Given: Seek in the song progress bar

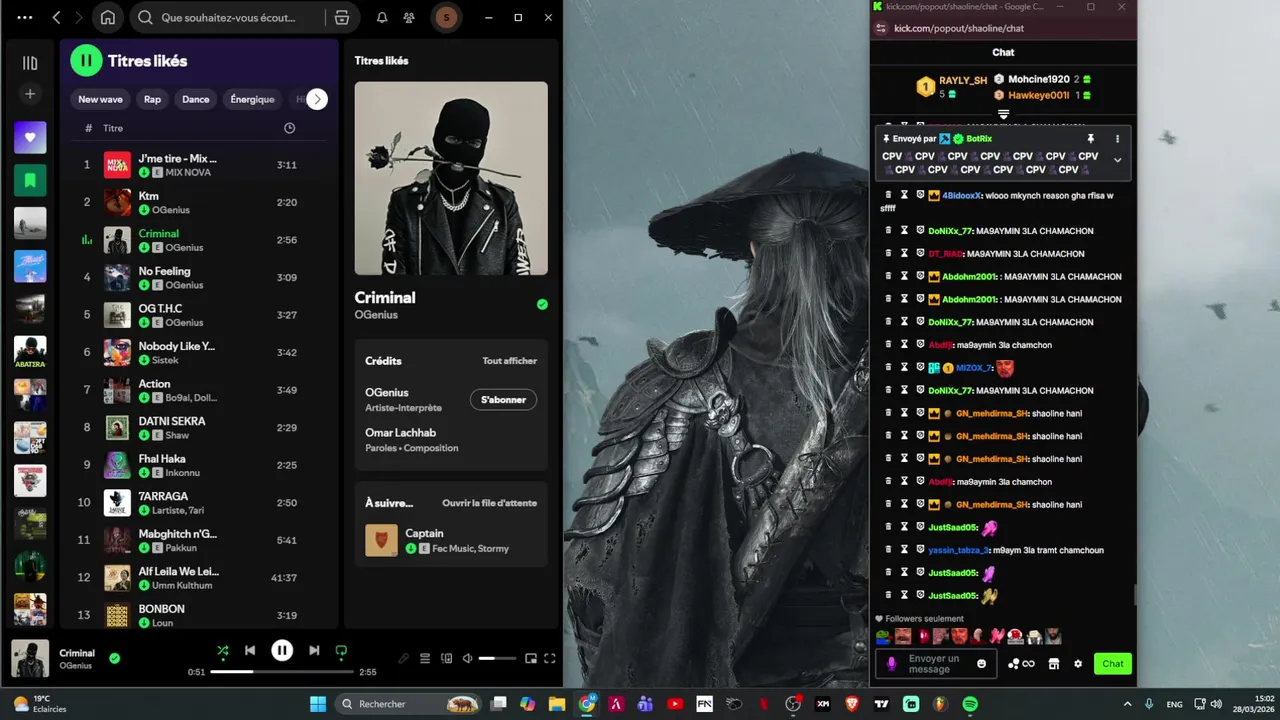Looking at the screenshot, I should click(281, 672).
